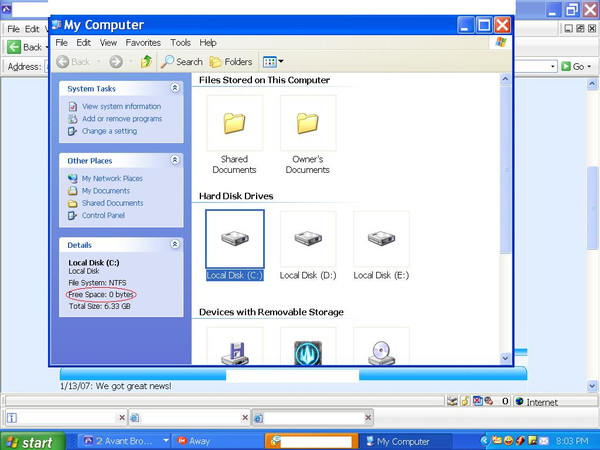600x450 pixels.
Task: Click the Up folder toolbar icon
Action: pos(146,62)
